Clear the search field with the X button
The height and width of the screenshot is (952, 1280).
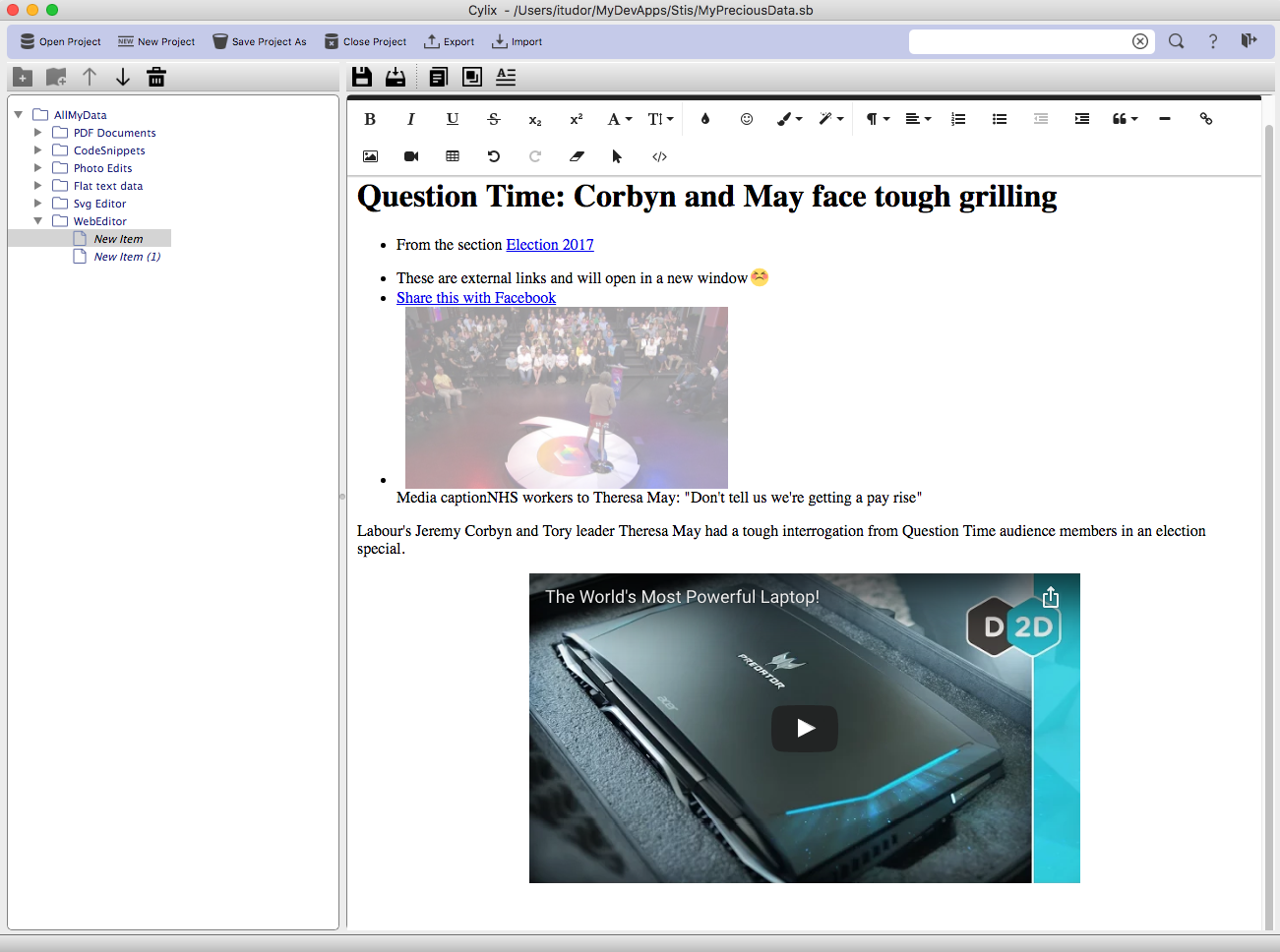(1140, 41)
